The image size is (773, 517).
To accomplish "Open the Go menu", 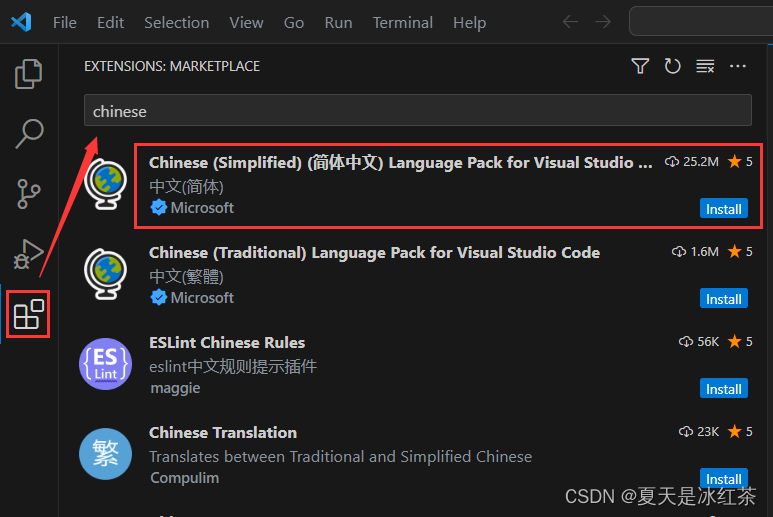I will (x=294, y=23).
